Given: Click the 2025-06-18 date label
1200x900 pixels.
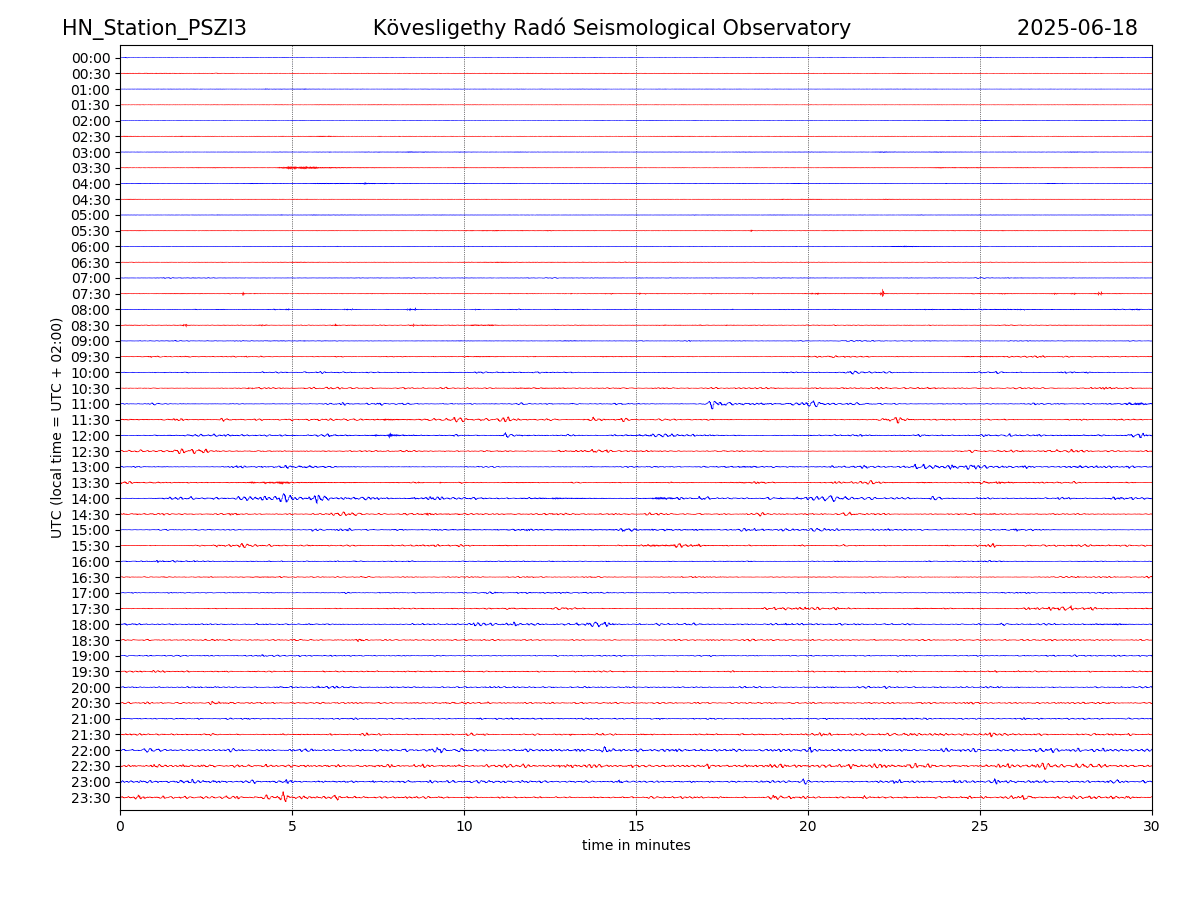Looking at the screenshot, I should (x=1076, y=28).
